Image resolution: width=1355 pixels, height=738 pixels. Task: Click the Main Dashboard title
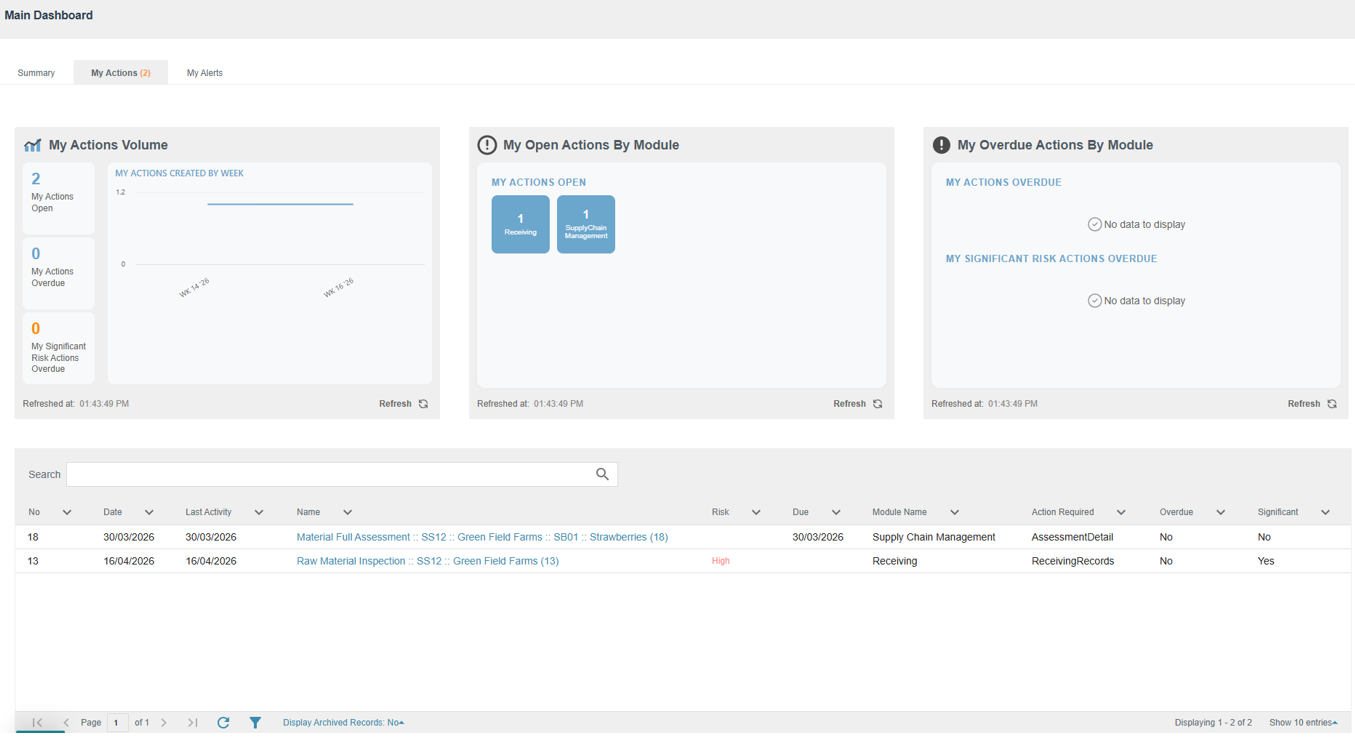point(49,15)
